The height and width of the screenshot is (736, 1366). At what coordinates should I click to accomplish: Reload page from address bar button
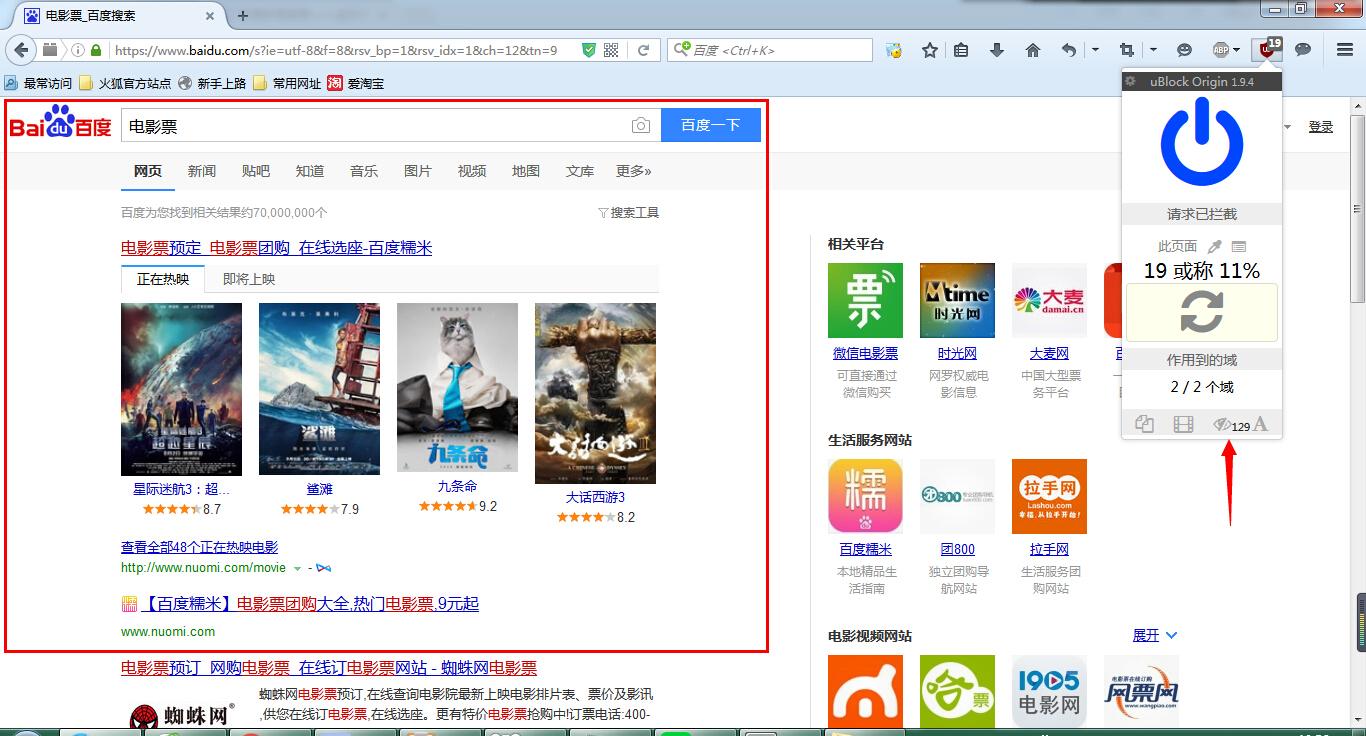pyautogui.click(x=644, y=50)
